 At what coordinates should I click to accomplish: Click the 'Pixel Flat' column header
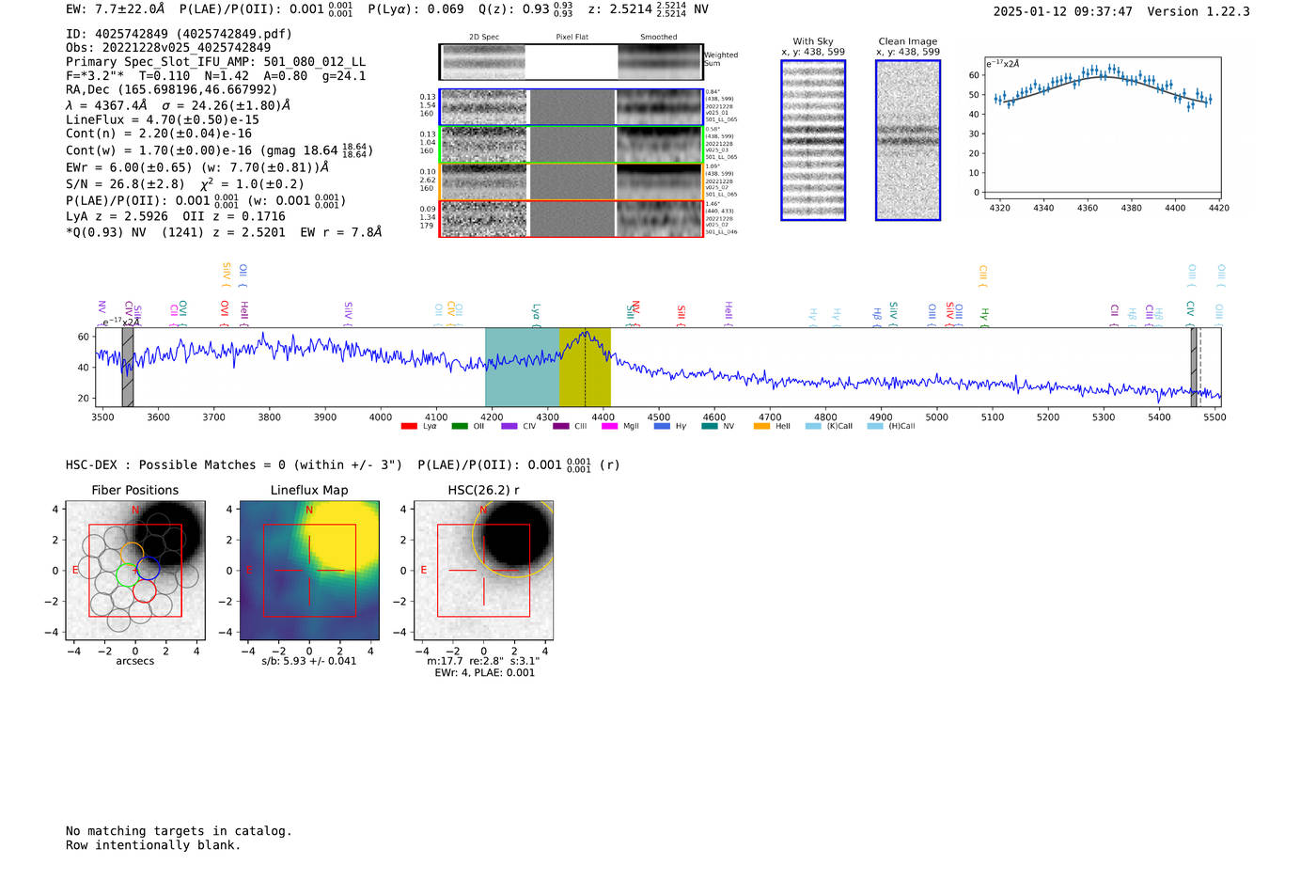coord(572,38)
